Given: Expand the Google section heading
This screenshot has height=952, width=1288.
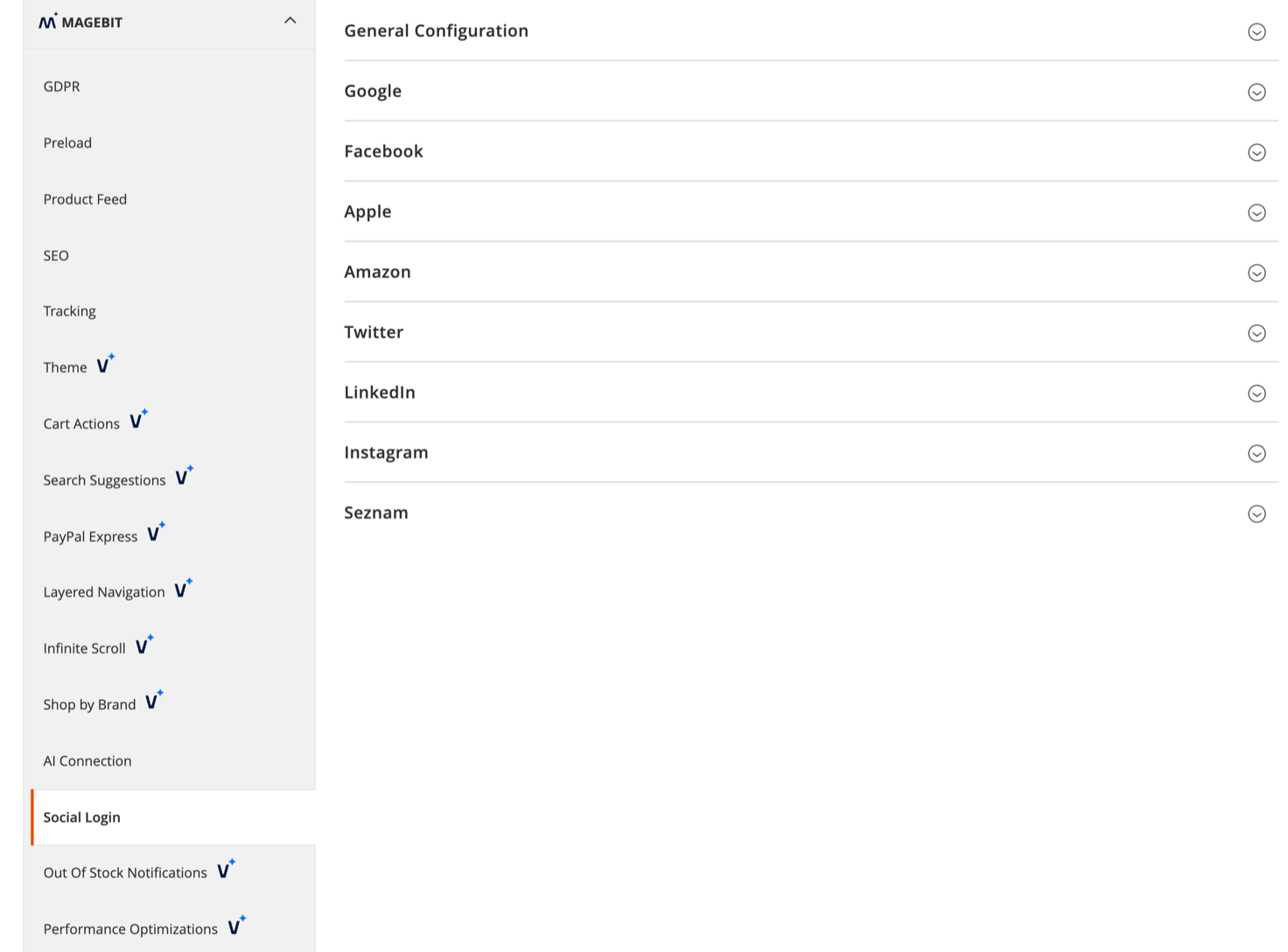Looking at the screenshot, I should (373, 91).
